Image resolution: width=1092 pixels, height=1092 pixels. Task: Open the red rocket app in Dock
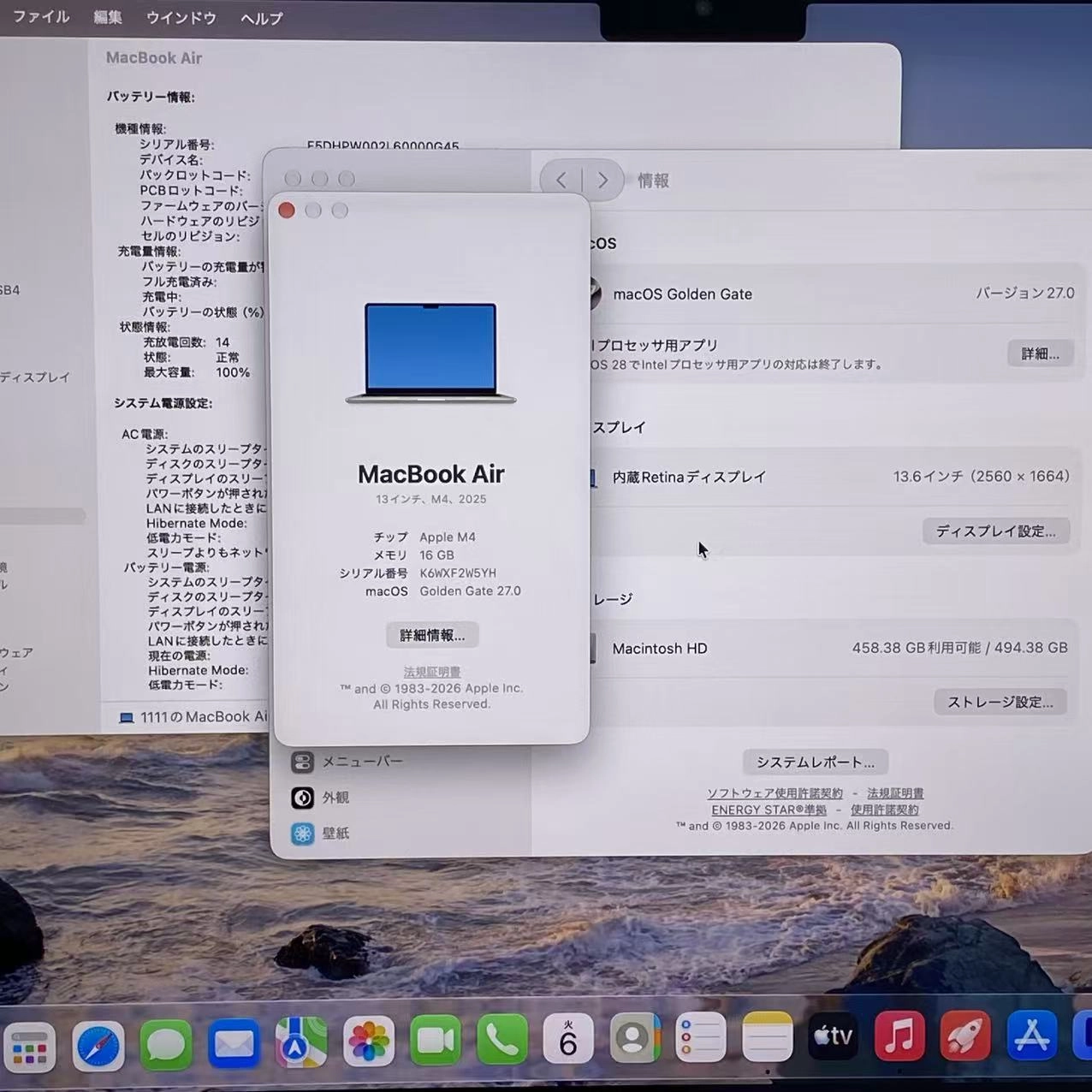coord(965,1036)
